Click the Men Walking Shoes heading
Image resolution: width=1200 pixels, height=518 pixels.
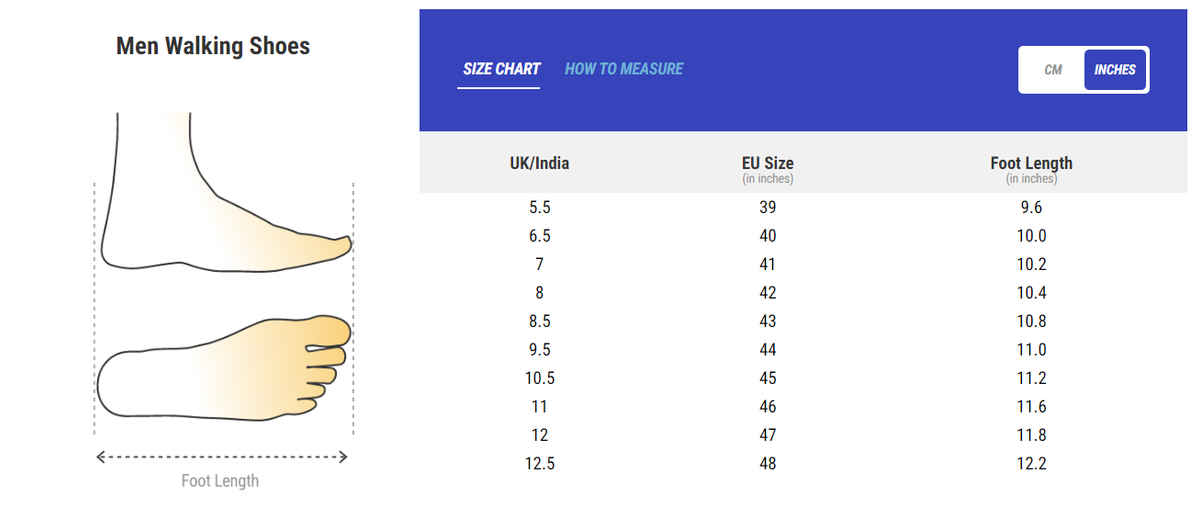click(x=213, y=46)
